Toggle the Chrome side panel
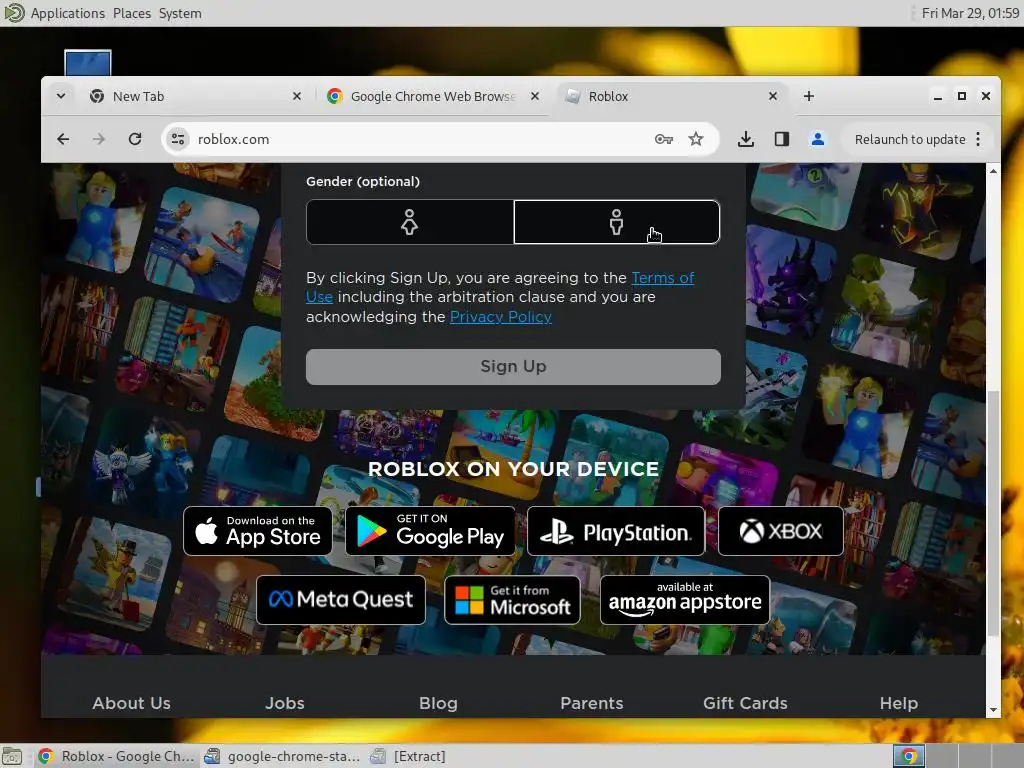The height and width of the screenshot is (768, 1024). click(x=782, y=139)
